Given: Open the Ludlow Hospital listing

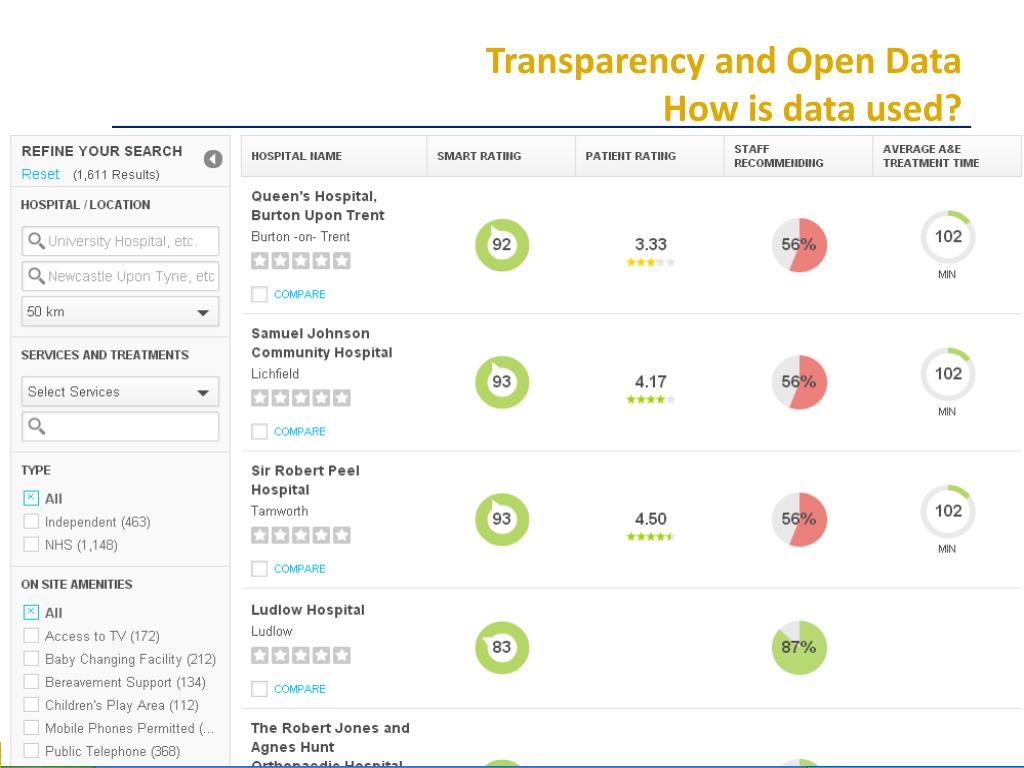Looking at the screenshot, I should [308, 610].
